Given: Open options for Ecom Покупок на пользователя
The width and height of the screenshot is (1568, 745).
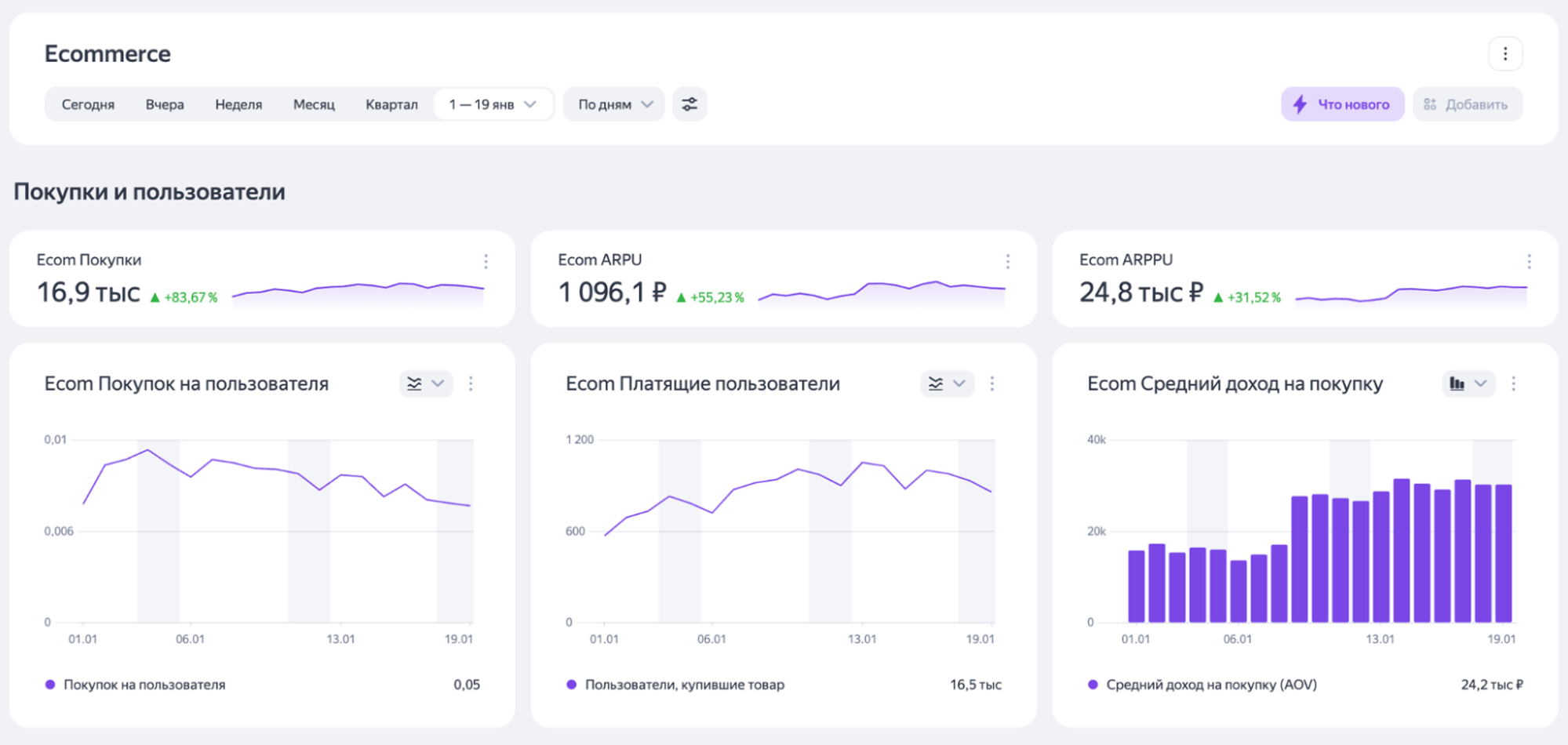Looking at the screenshot, I should (x=471, y=383).
